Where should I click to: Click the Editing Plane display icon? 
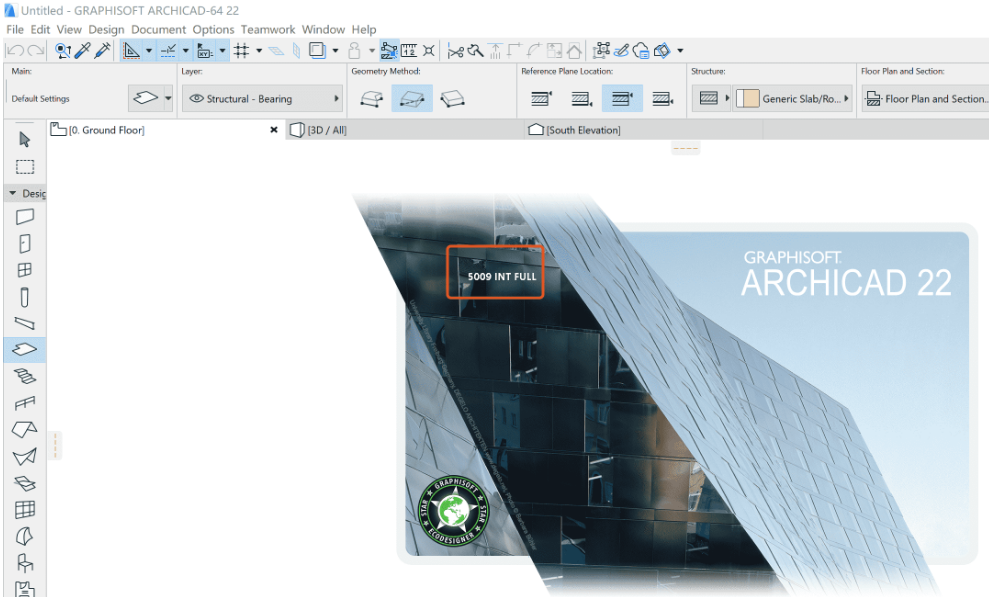coord(276,50)
